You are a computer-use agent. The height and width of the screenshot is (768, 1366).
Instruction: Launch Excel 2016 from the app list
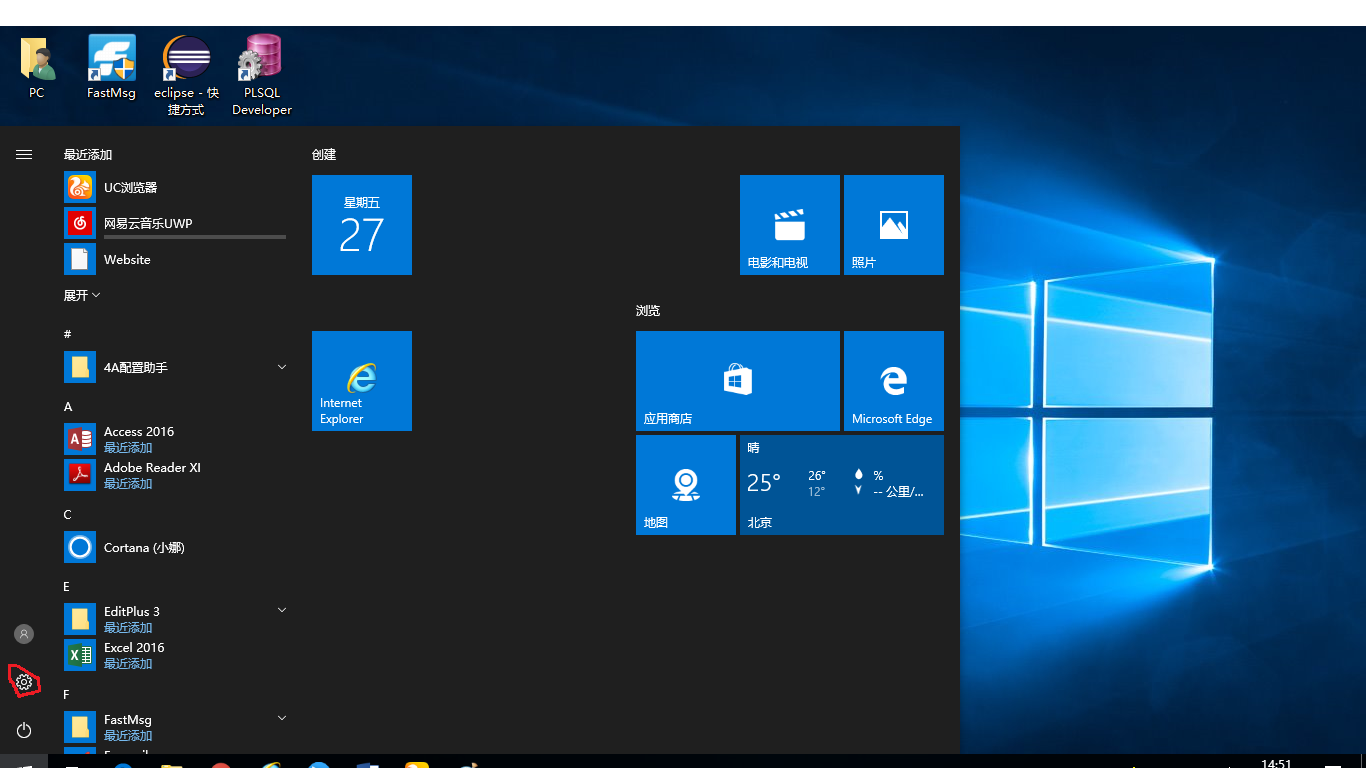pos(176,655)
